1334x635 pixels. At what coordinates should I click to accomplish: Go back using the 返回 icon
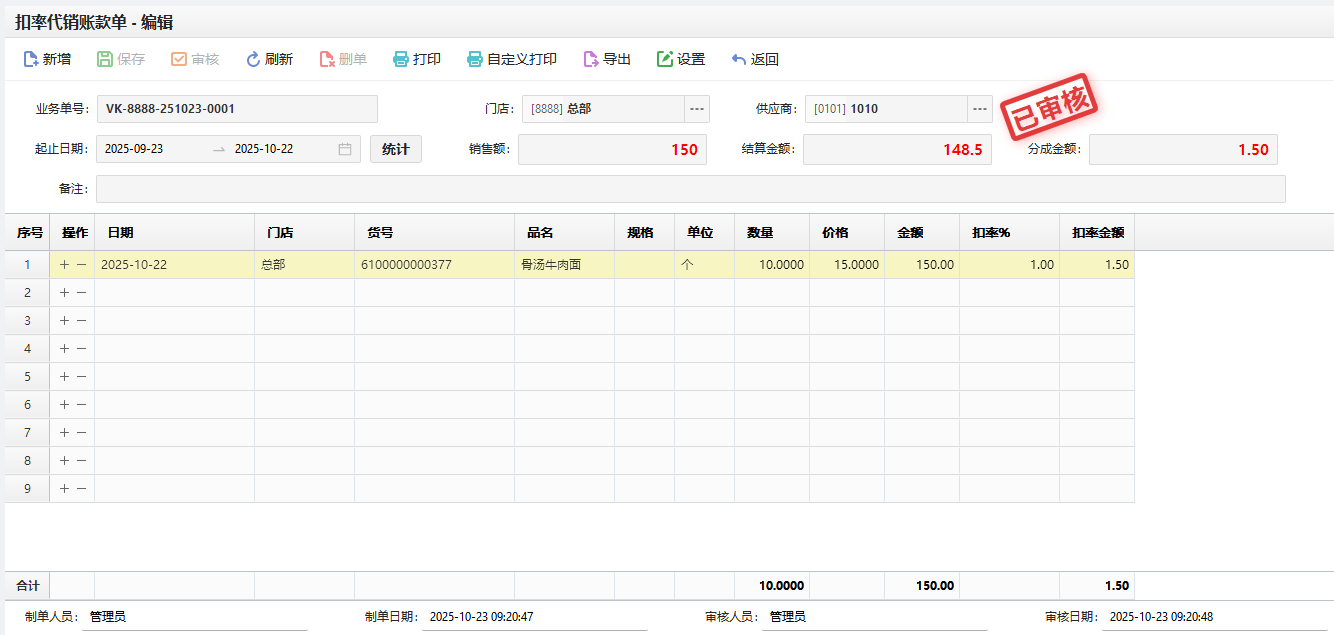pos(739,59)
